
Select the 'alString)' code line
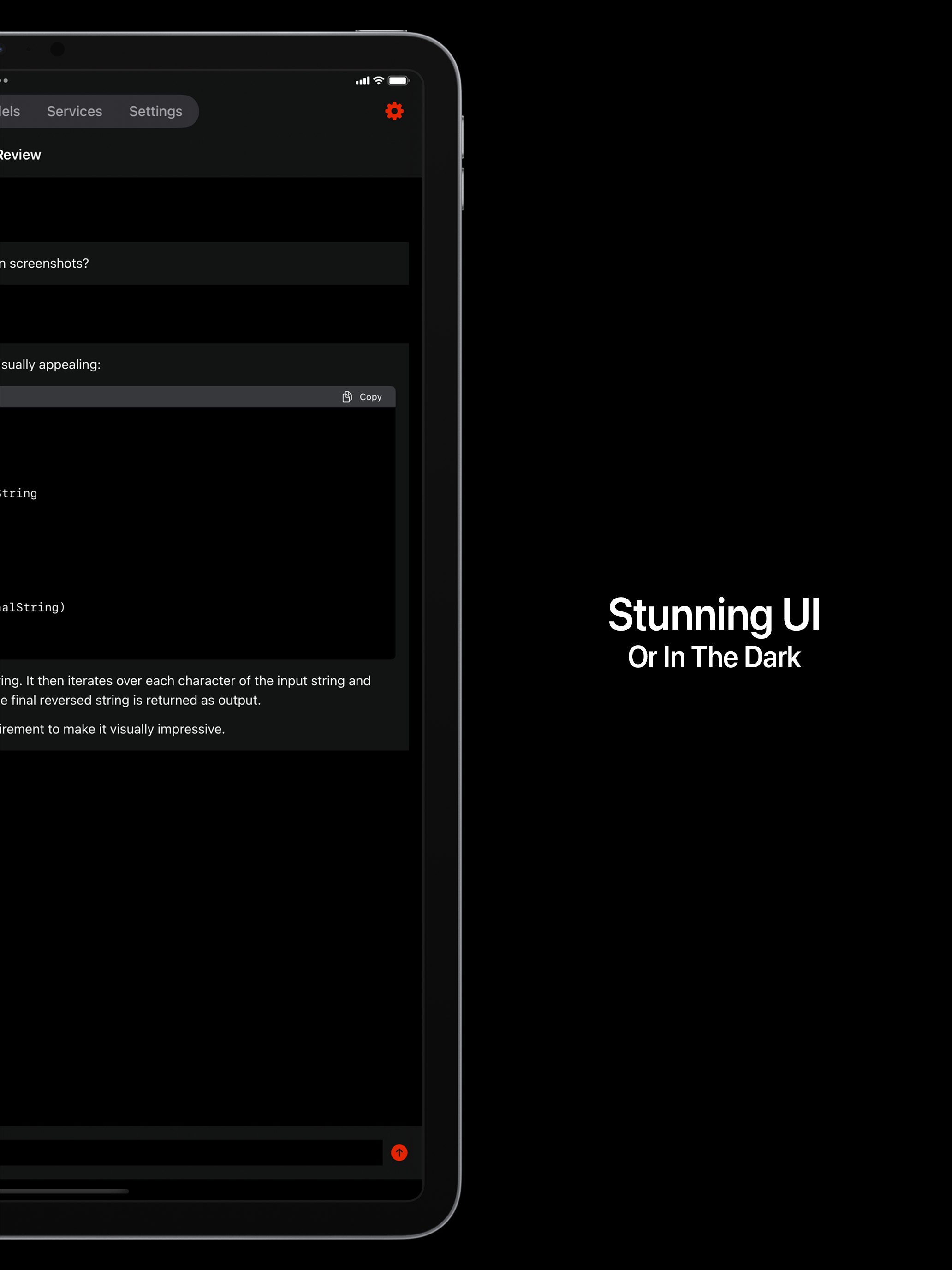[x=33, y=607]
